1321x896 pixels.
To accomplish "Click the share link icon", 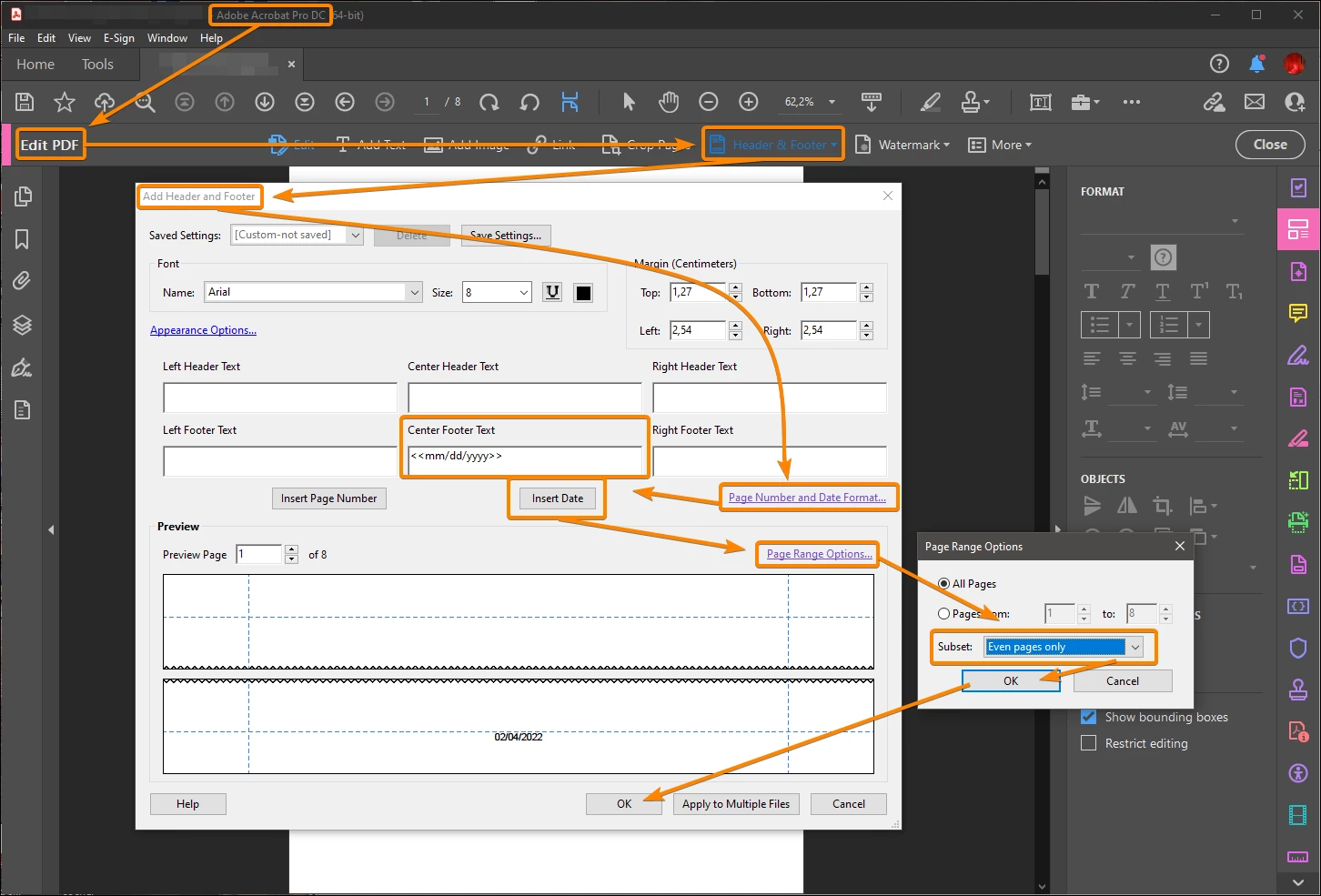I will [1215, 102].
